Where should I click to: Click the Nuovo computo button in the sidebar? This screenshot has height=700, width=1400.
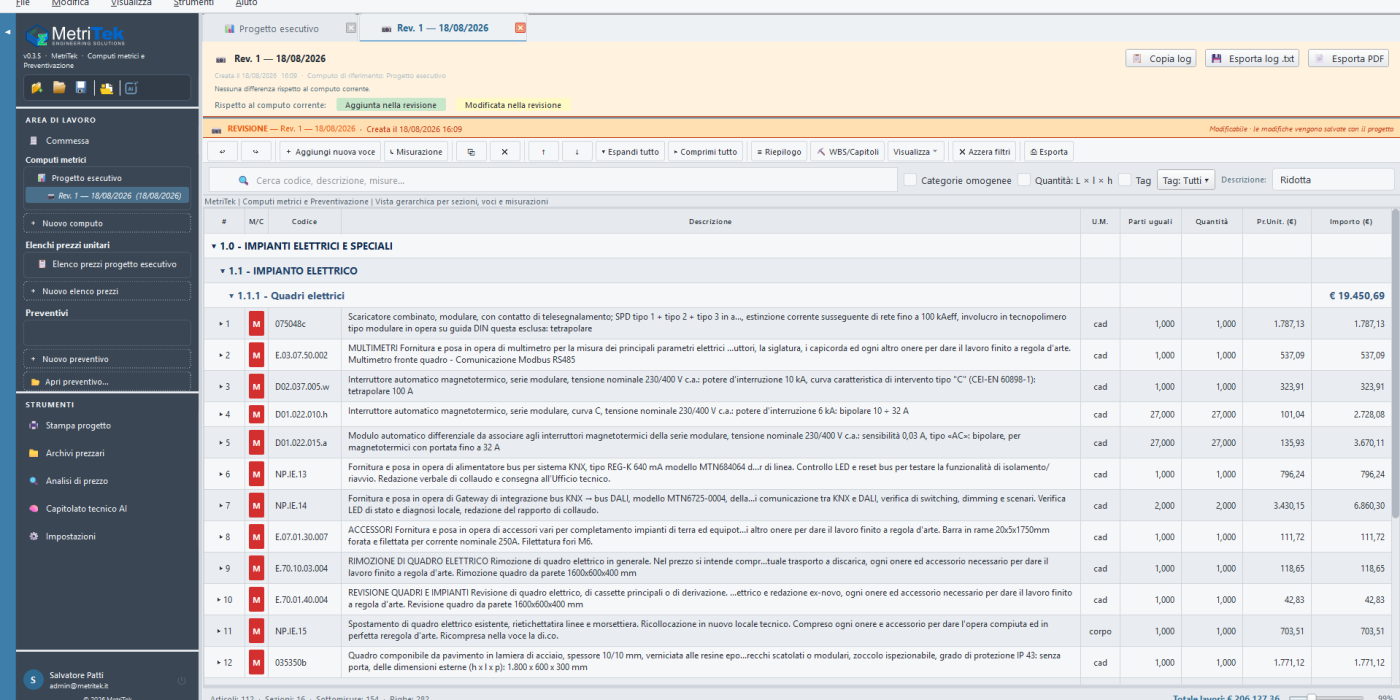coord(107,223)
